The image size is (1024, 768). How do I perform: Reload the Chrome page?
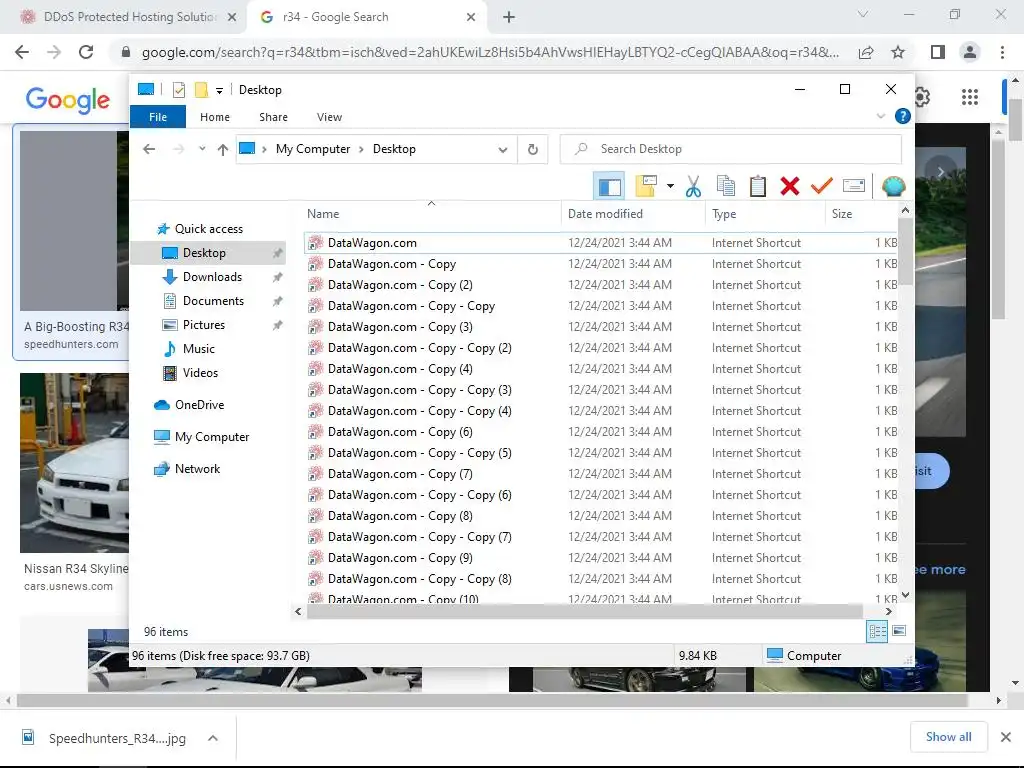tap(86, 52)
